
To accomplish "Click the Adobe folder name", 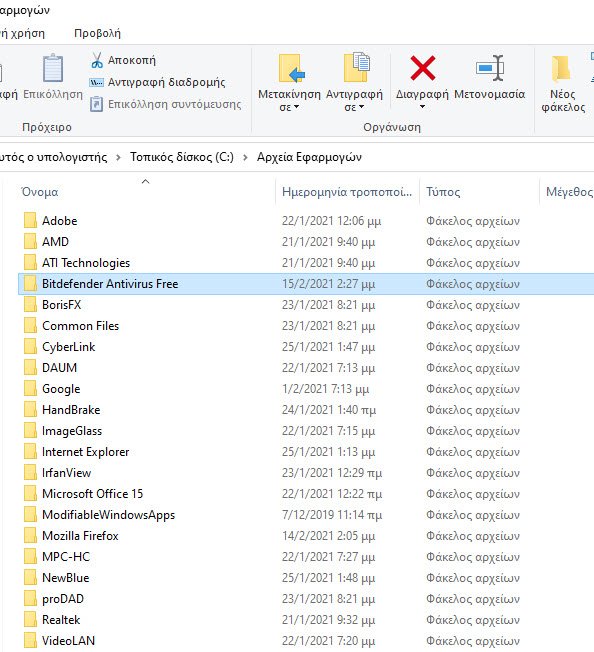I will pyautogui.click(x=59, y=220).
